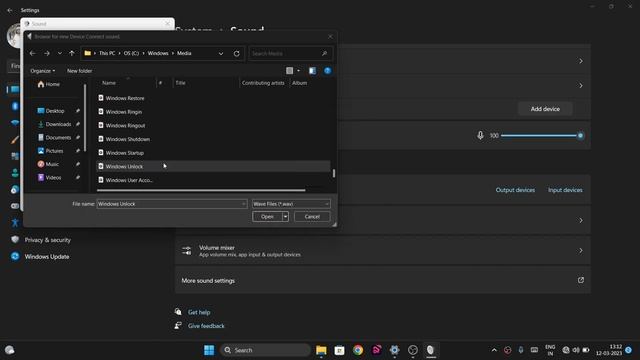Create a New folder
This screenshot has height=360, width=640.
click(x=79, y=71)
